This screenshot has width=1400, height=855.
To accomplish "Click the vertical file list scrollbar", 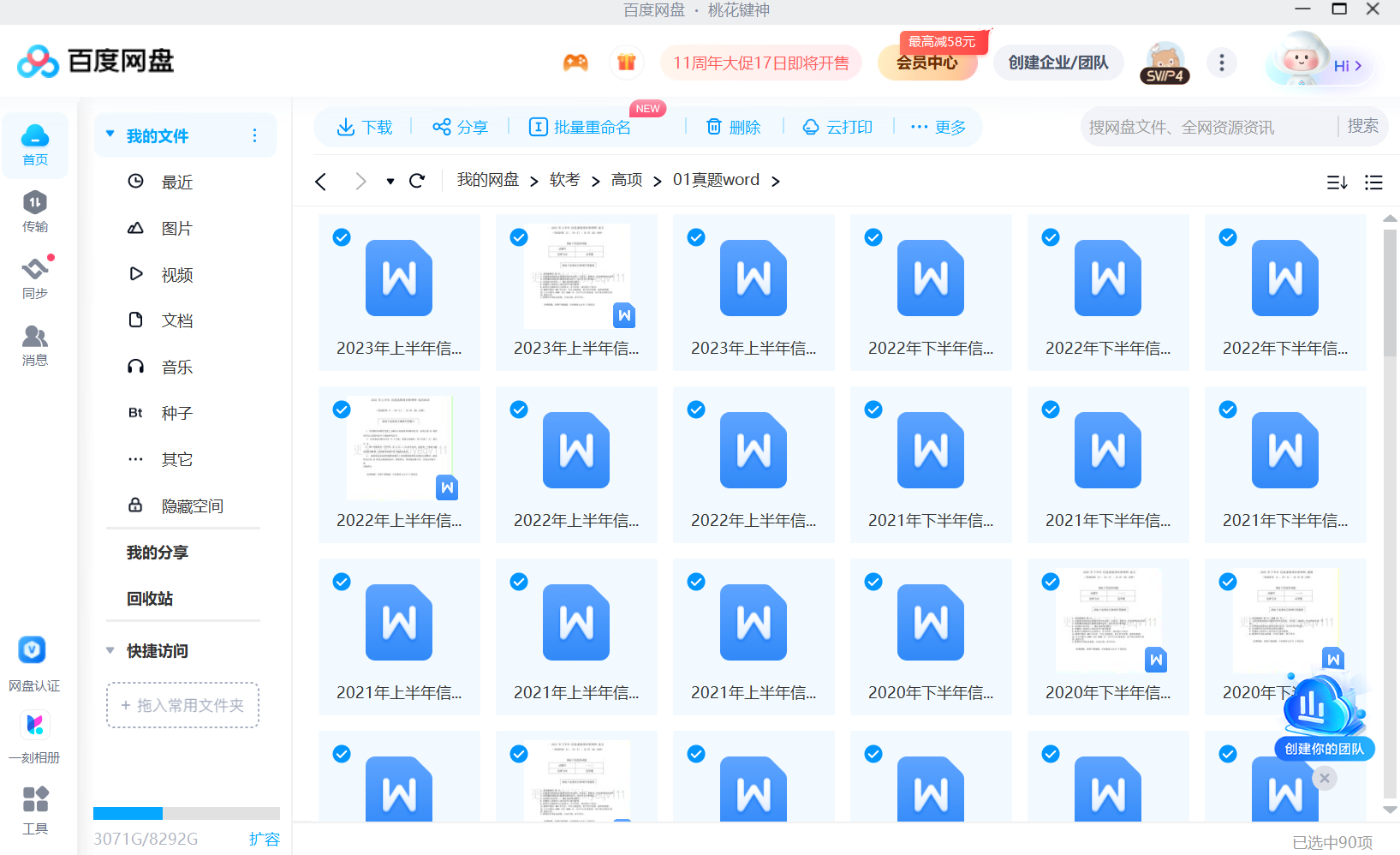I will 1391,291.
